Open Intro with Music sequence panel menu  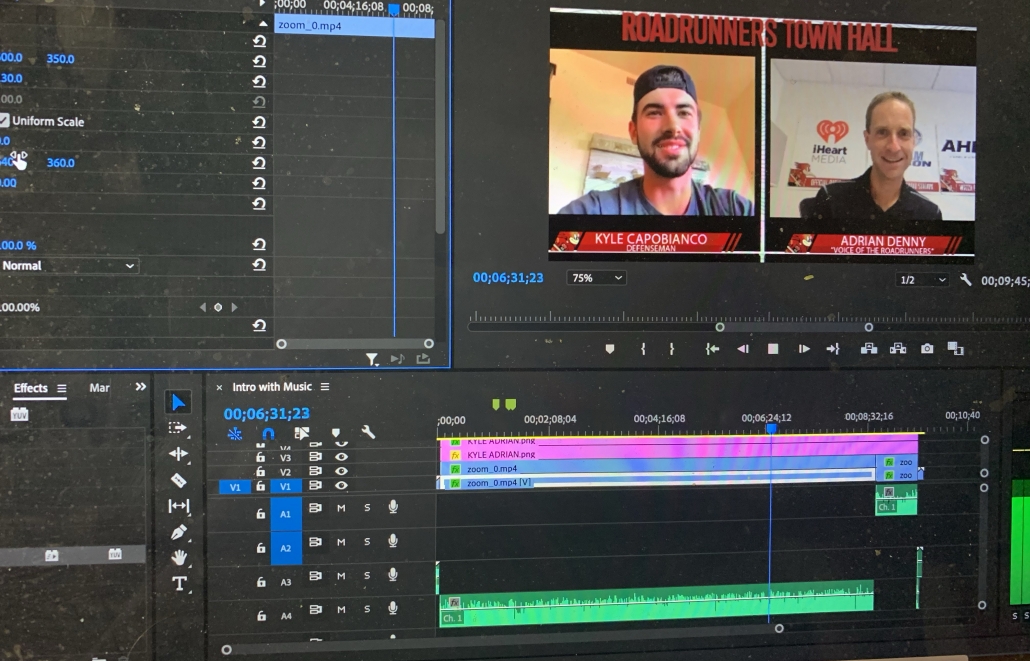[x=325, y=387]
